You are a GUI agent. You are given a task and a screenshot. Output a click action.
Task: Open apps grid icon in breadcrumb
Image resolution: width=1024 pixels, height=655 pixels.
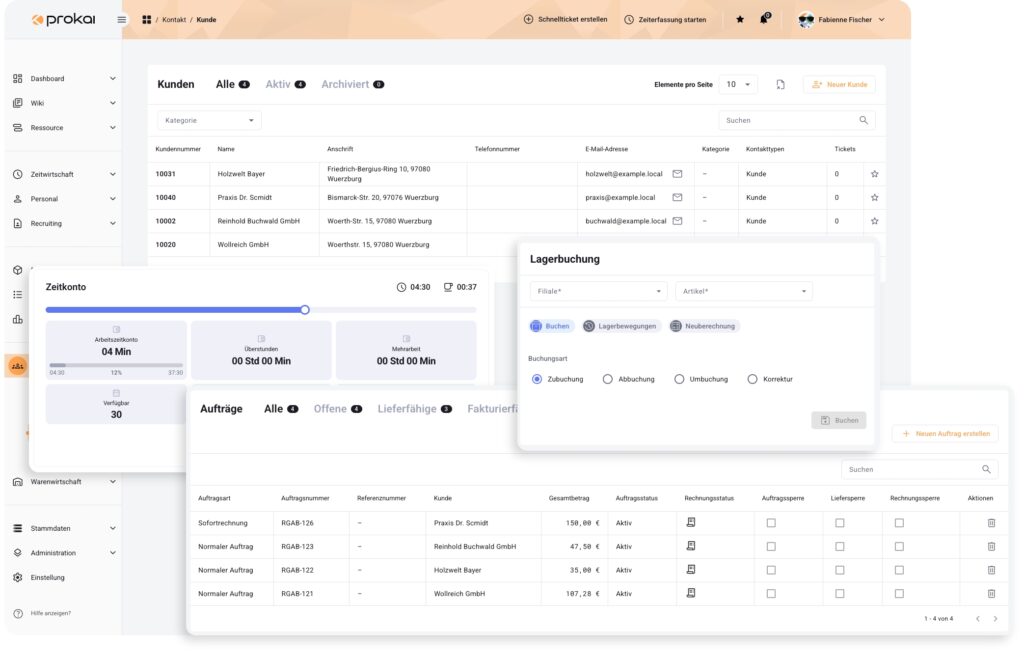point(146,20)
